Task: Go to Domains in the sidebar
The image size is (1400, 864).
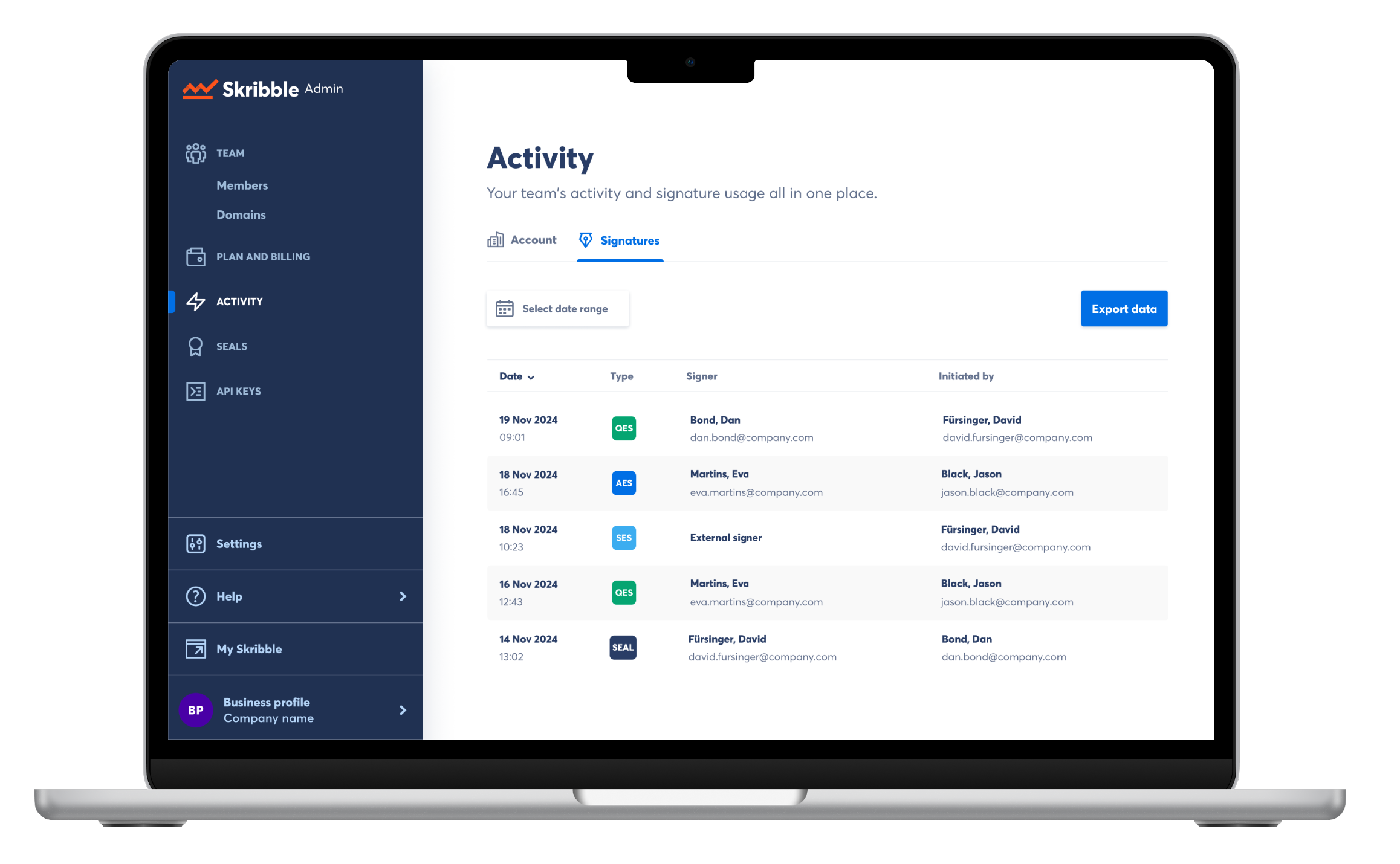Action: coord(241,214)
